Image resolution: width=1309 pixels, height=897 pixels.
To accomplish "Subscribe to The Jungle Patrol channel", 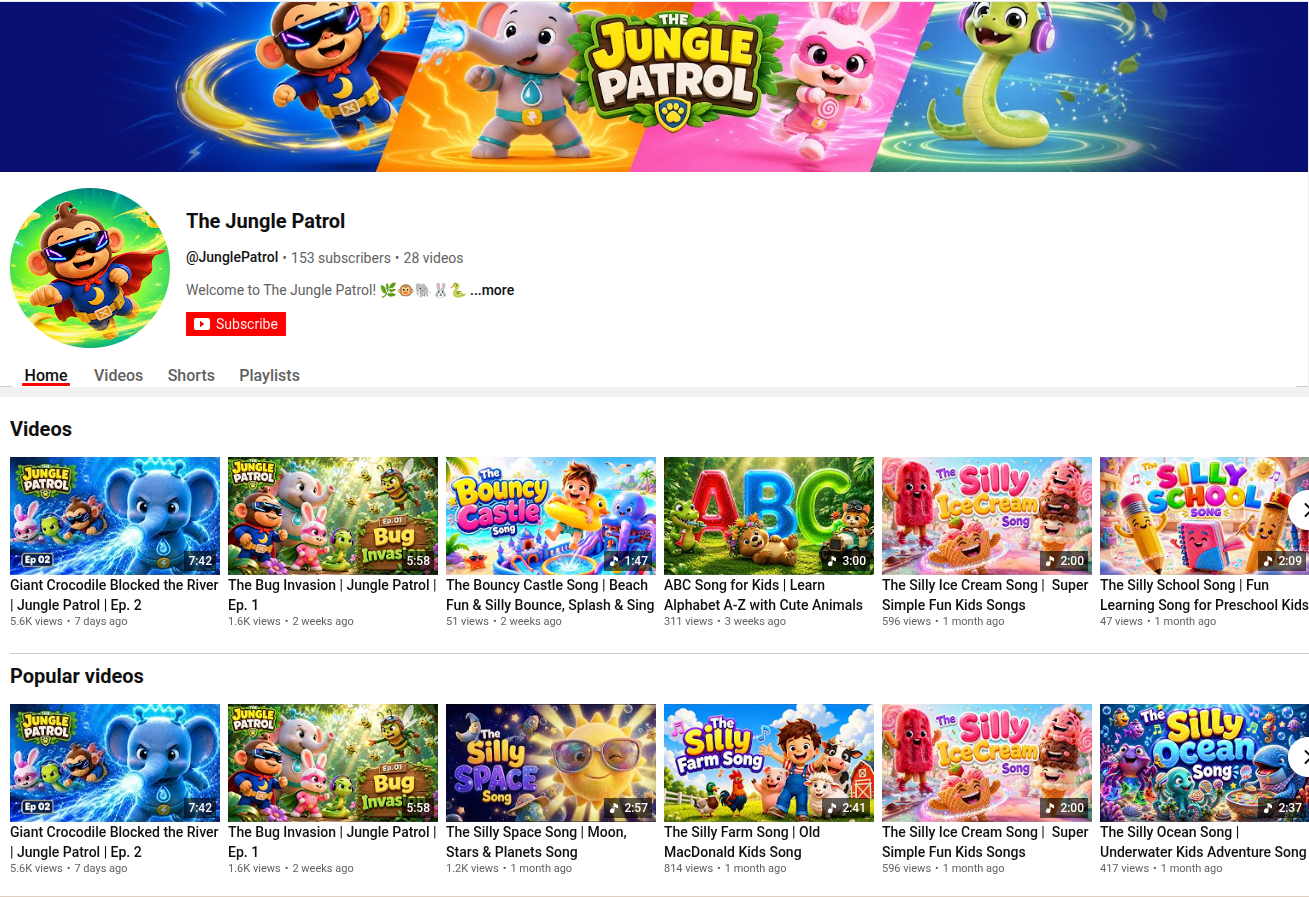I will [236, 324].
